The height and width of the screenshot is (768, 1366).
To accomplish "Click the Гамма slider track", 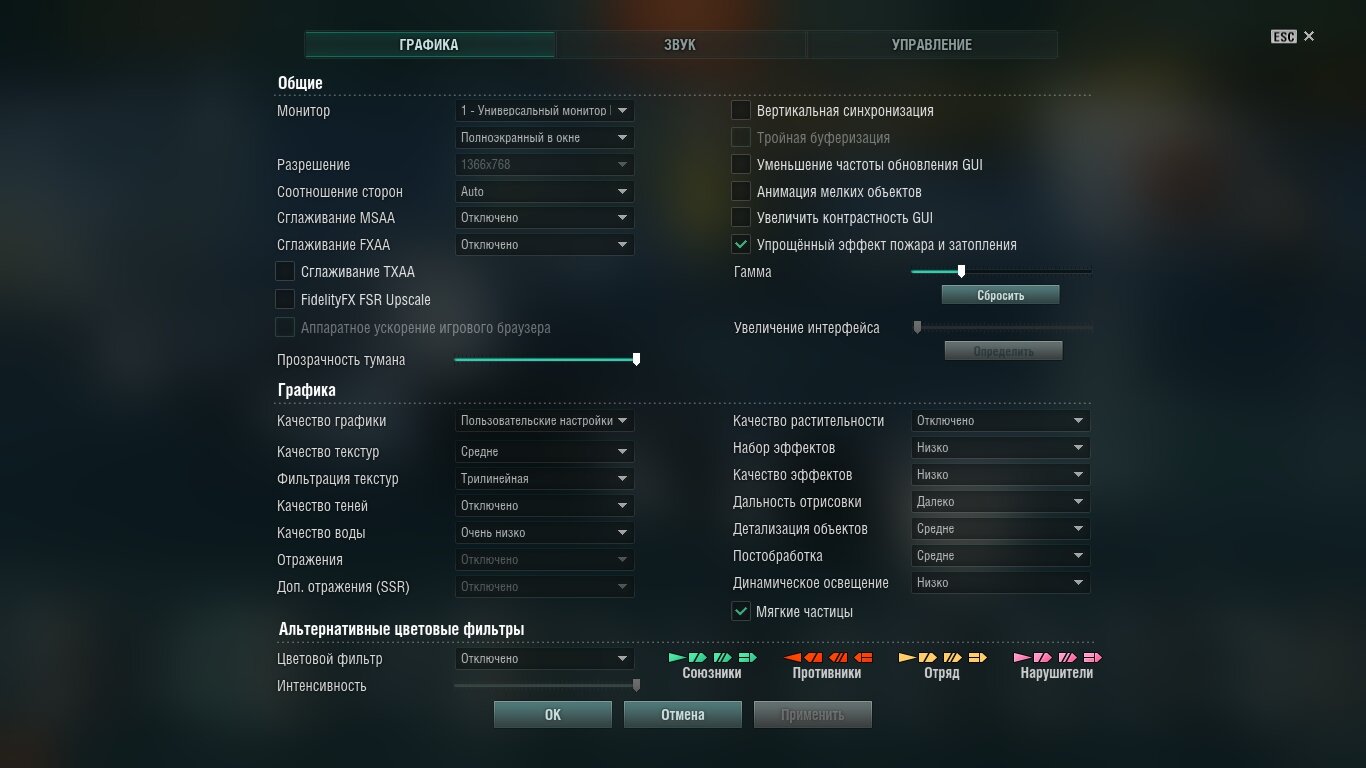I will coord(1001,271).
